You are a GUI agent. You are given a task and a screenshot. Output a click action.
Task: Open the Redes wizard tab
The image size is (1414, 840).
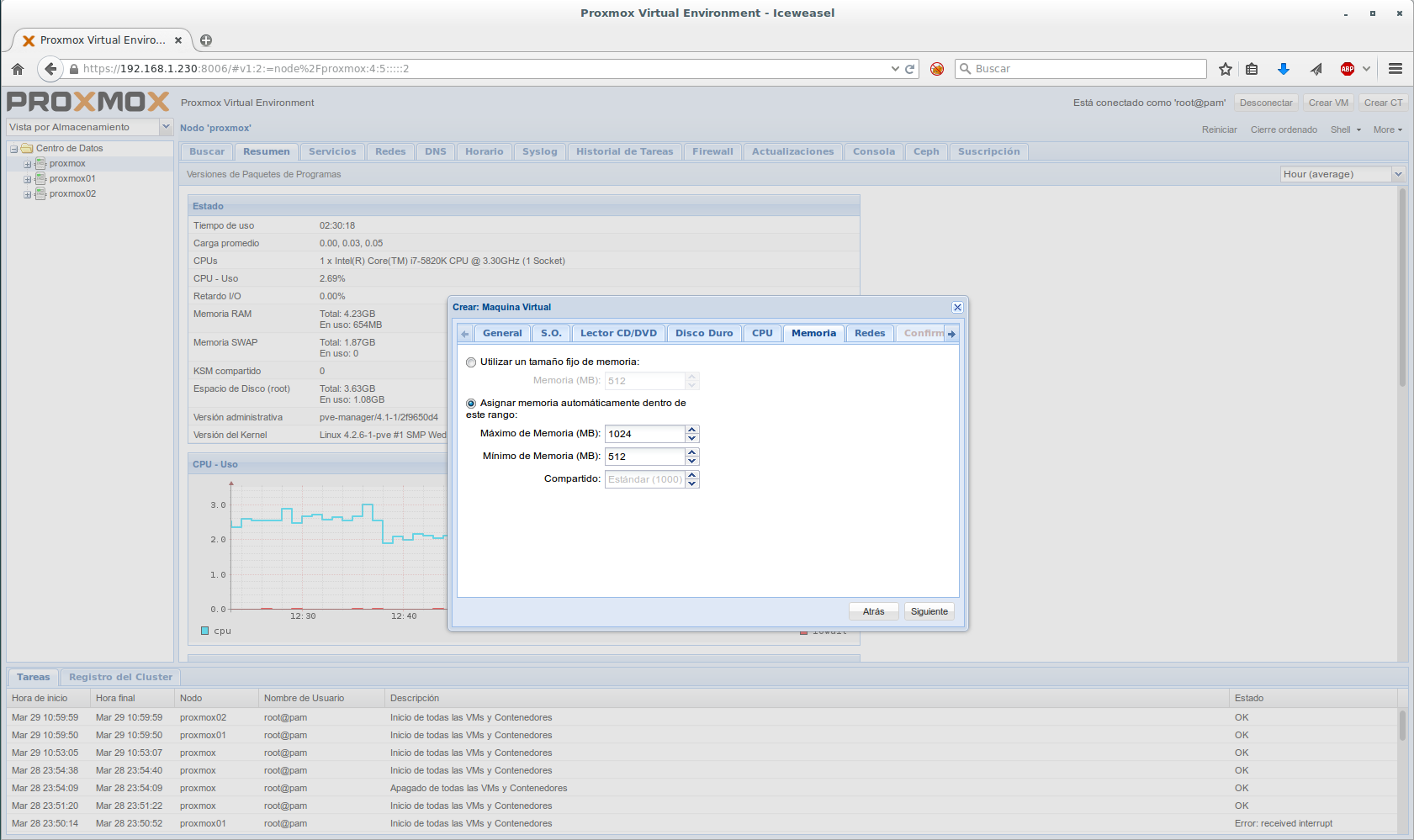tap(869, 334)
